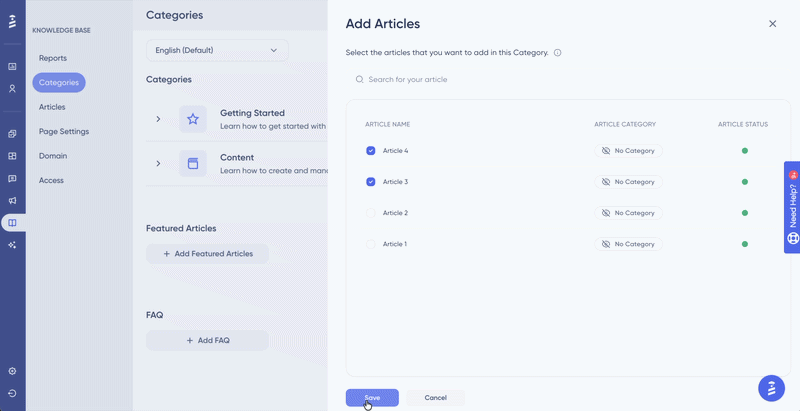
Task: Click the green status dot for Article 1
Action: [745, 244]
